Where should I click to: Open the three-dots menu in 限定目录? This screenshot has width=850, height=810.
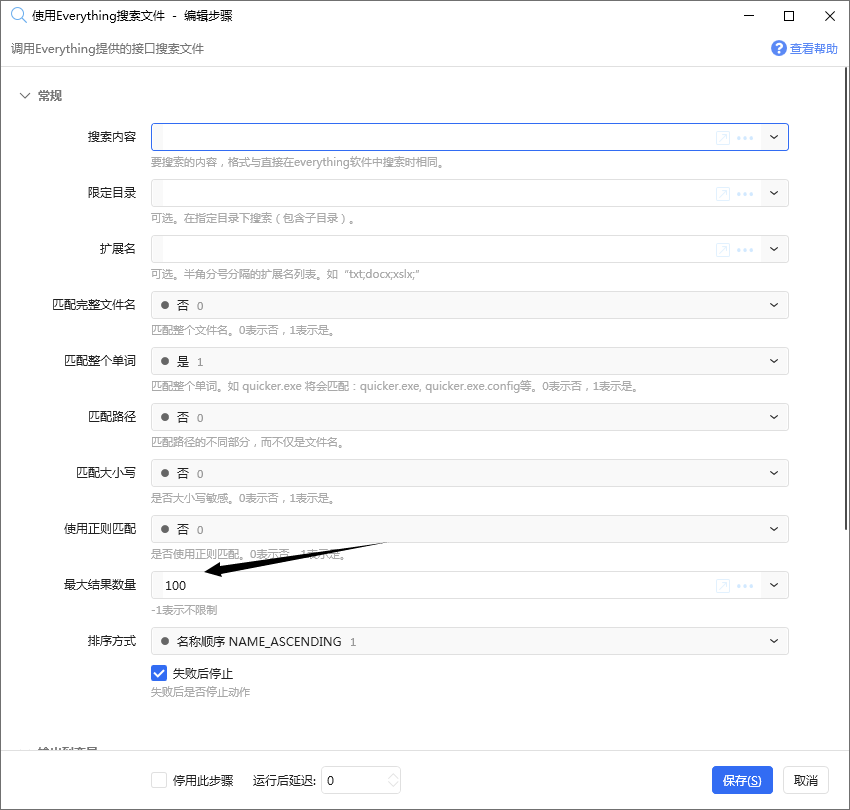(745, 194)
